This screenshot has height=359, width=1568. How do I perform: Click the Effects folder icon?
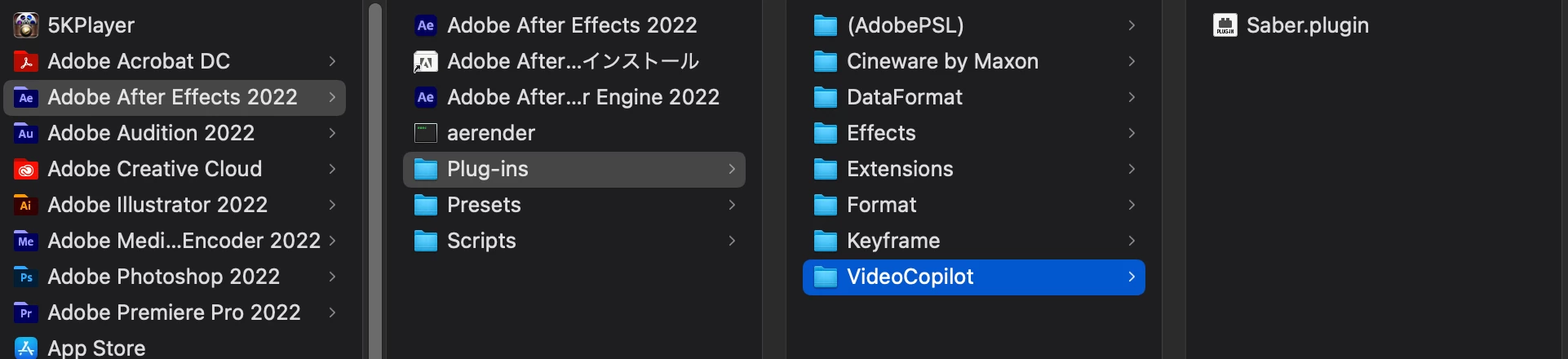(826, 133)
